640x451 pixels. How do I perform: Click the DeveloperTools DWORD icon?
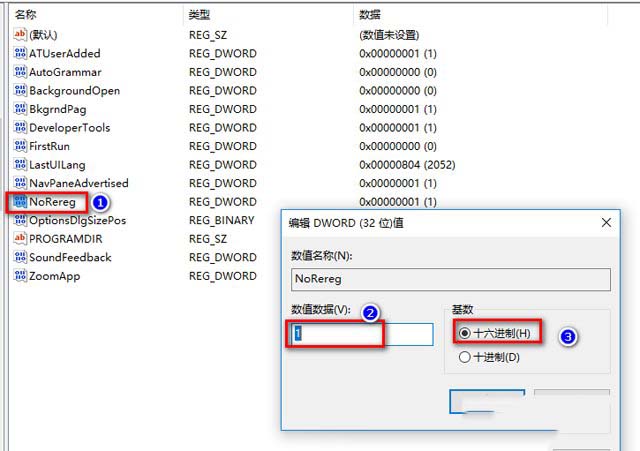pyautogui.click(x=20, y=127)
